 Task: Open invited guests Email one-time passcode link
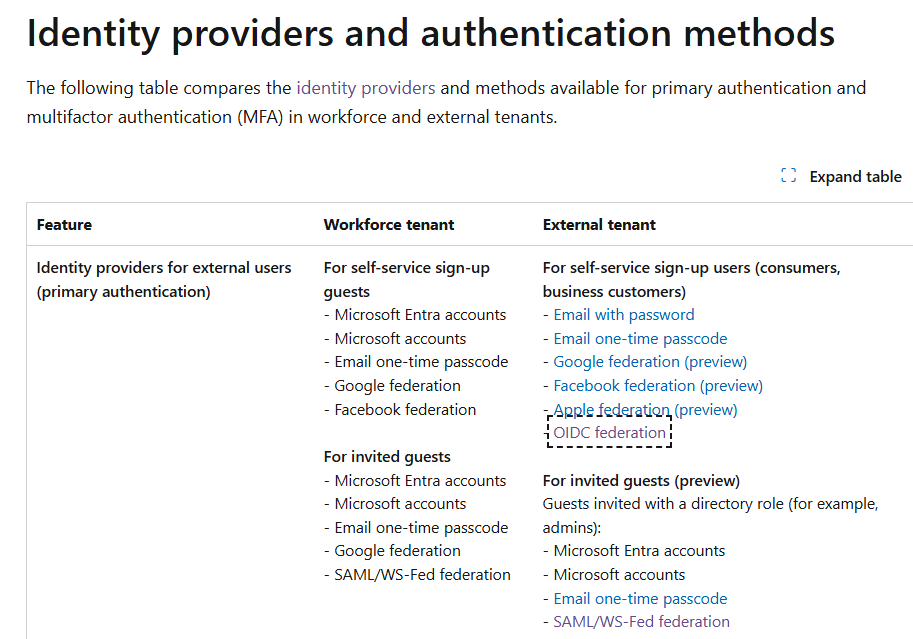coord(640,598)
